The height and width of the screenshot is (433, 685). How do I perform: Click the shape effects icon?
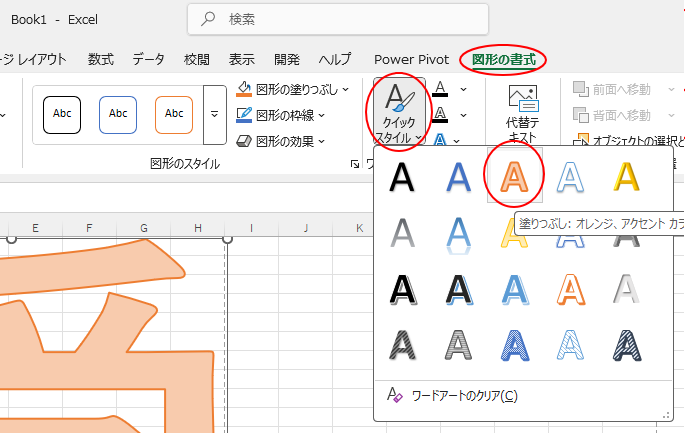point(244,141)
